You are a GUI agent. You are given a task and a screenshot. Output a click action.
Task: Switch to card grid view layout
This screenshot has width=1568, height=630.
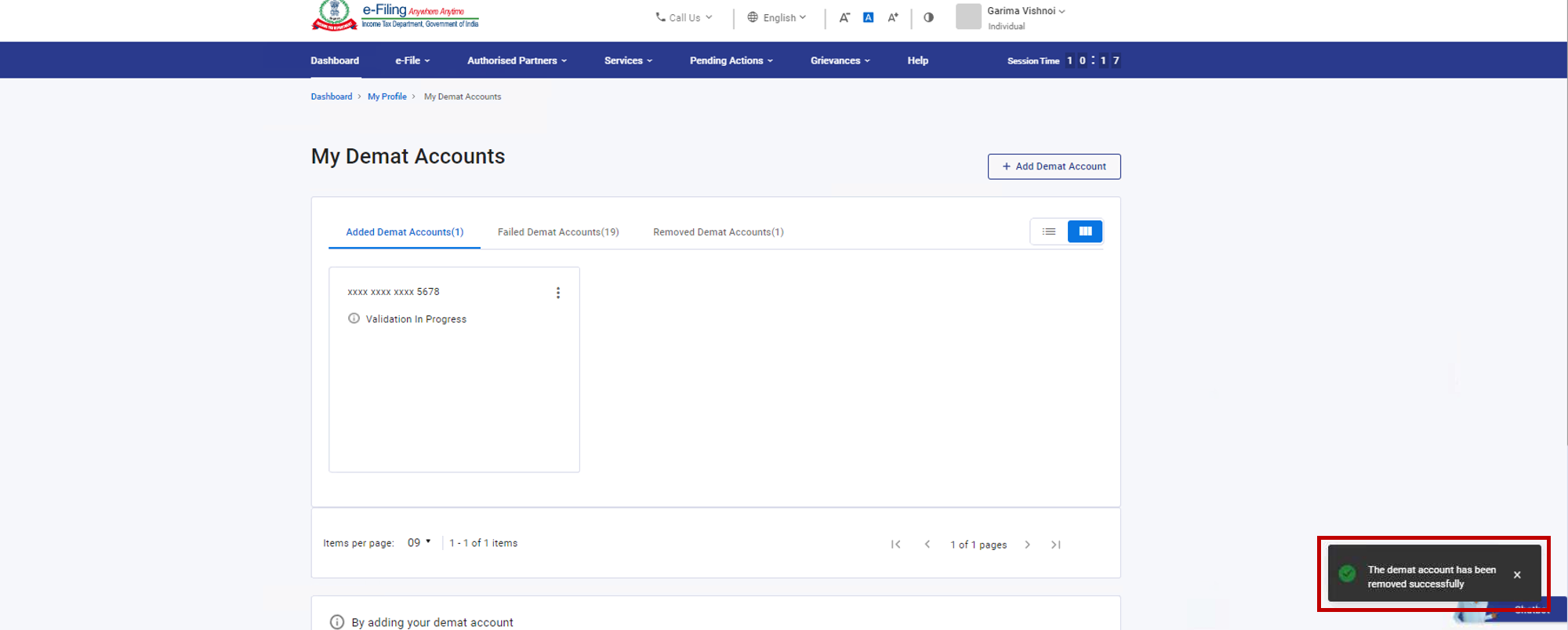point(1085,231)
